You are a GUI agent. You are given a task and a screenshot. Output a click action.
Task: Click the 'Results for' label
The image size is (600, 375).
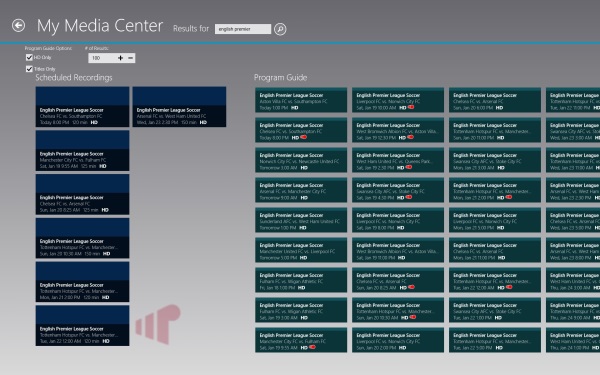click(x=191, y=29)
